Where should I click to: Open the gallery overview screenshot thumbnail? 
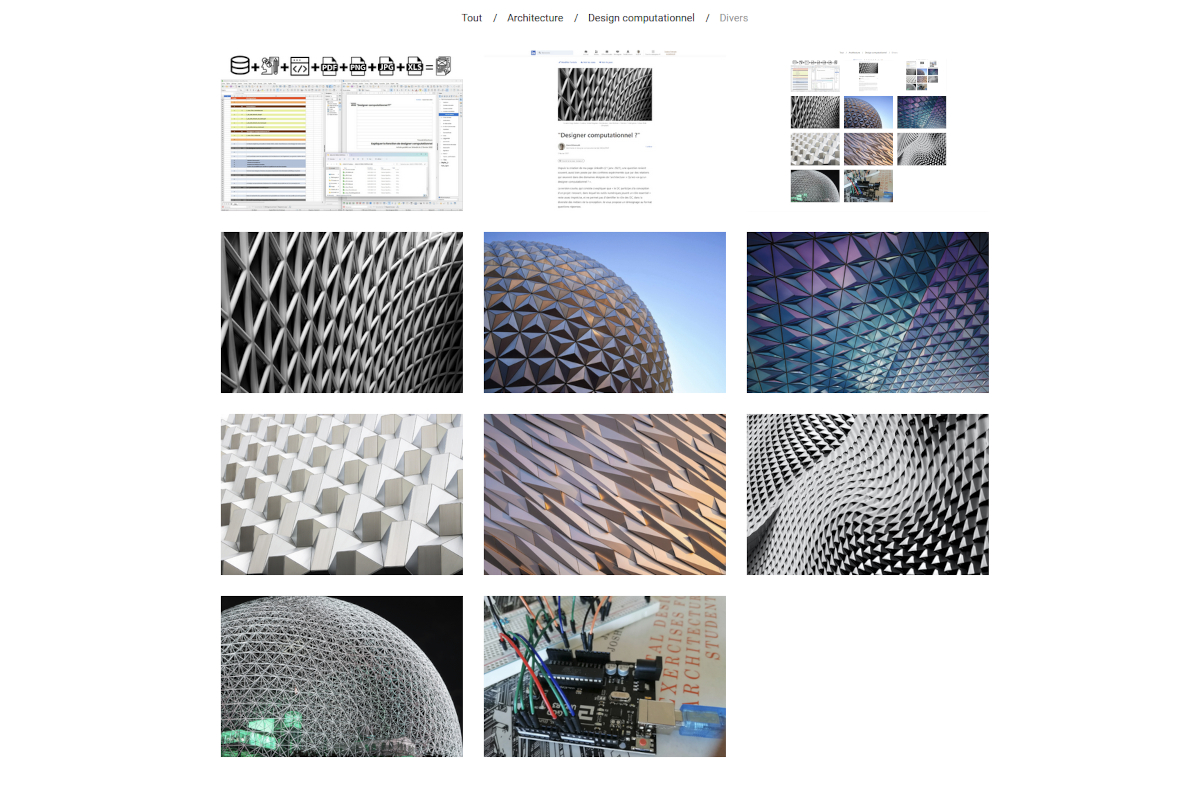(x=867, y=130)
